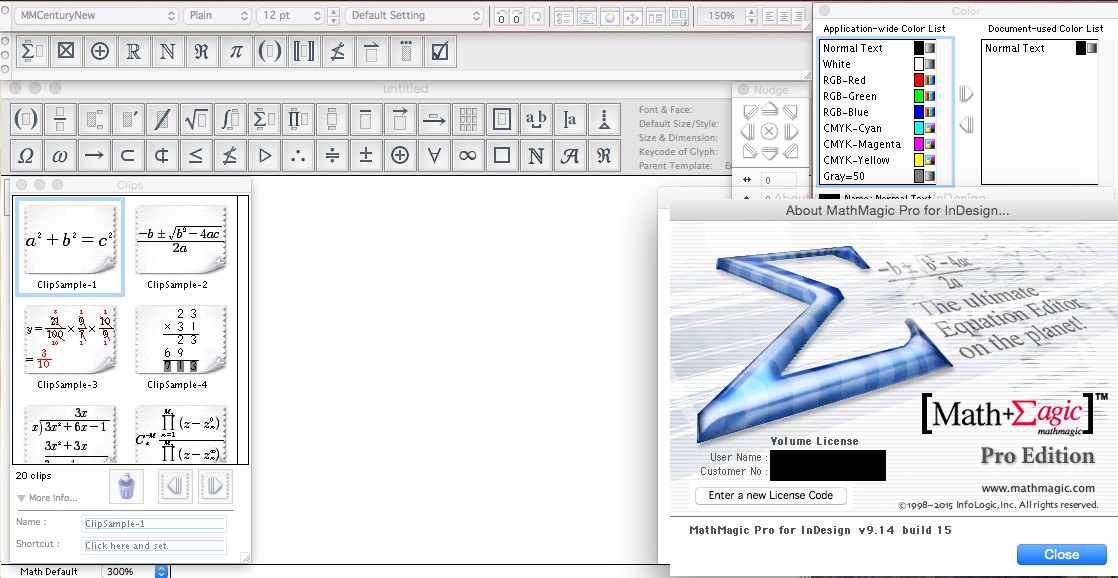Select ClipSample-1 thumbnail

pos(70,240)
